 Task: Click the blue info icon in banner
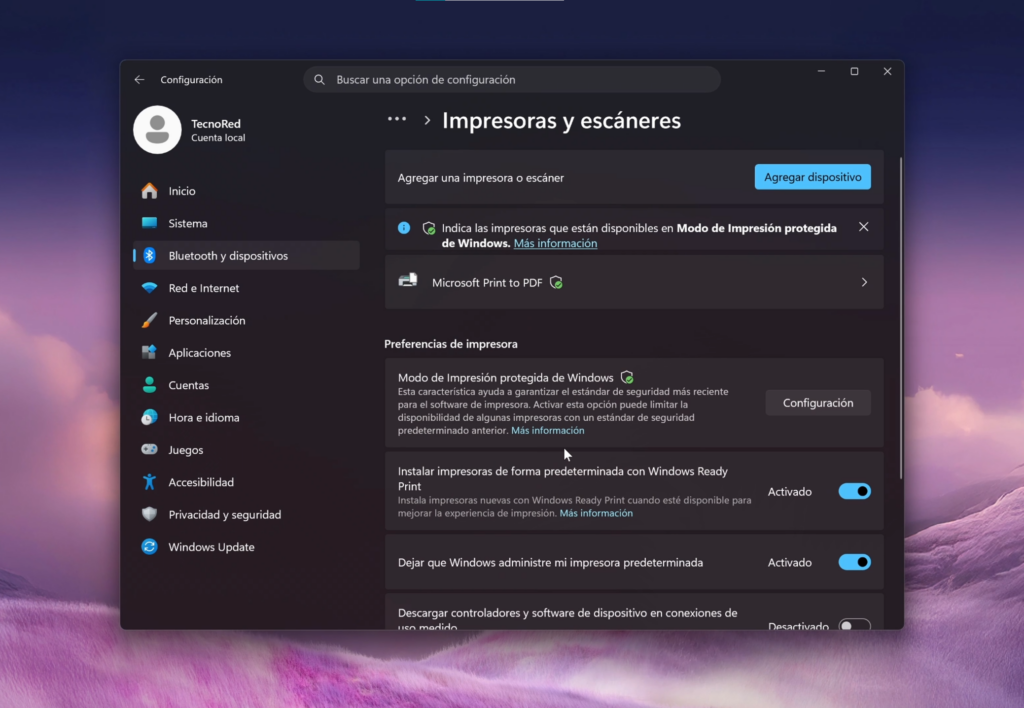(404, 228)
